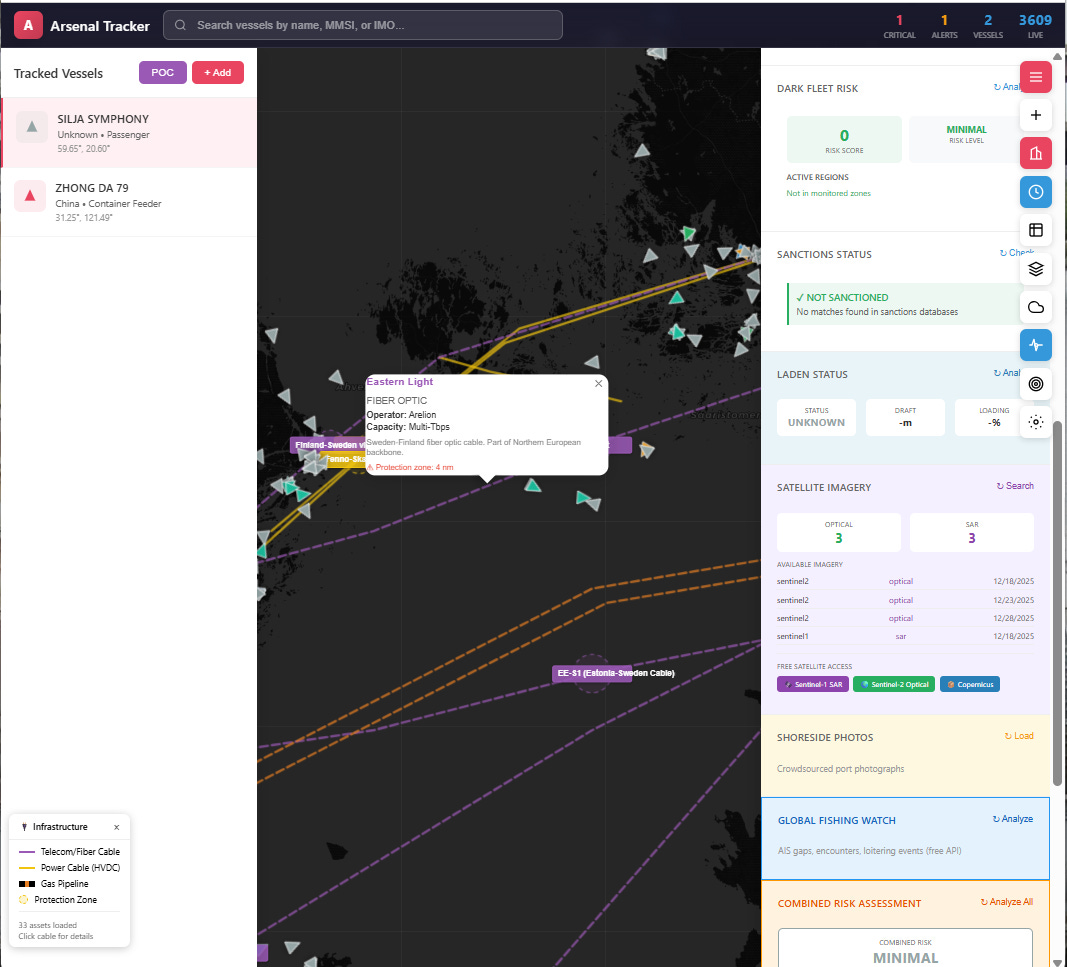Click the CRITICAL counter in header

899,27
